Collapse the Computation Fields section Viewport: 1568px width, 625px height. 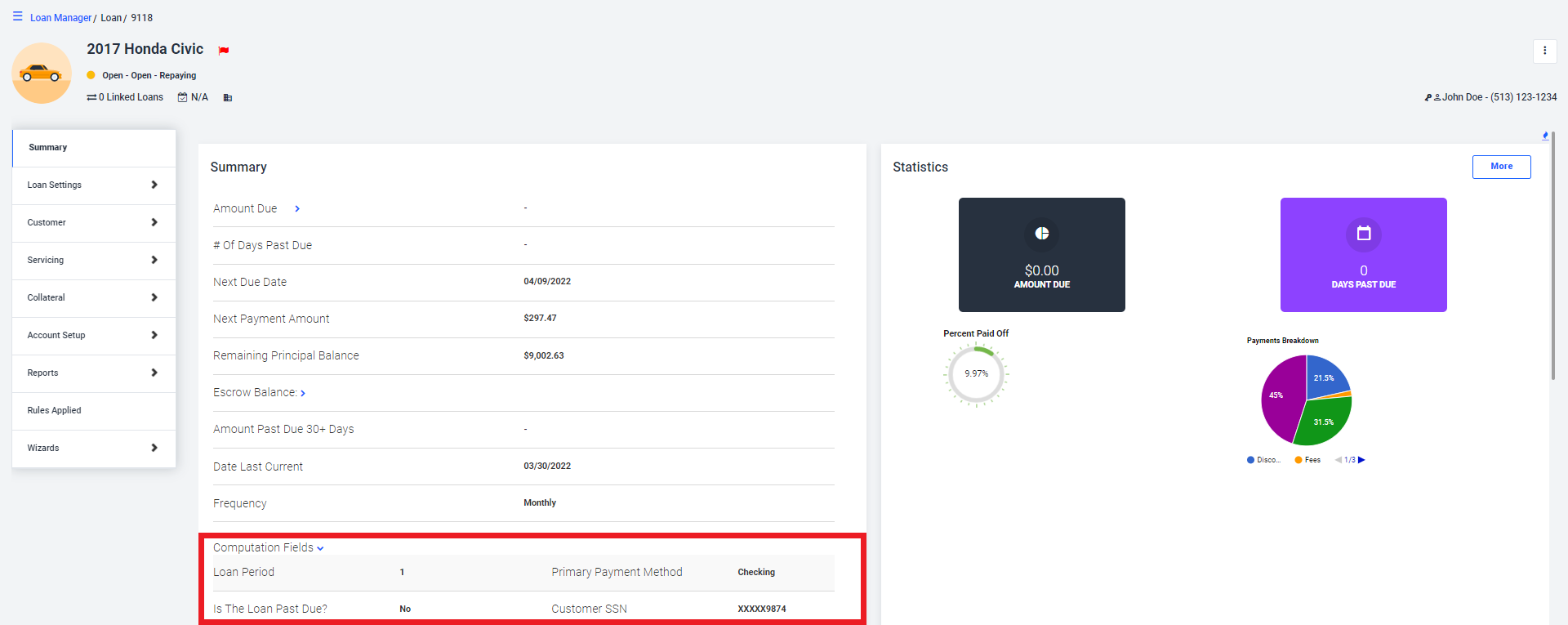(320, 548)
